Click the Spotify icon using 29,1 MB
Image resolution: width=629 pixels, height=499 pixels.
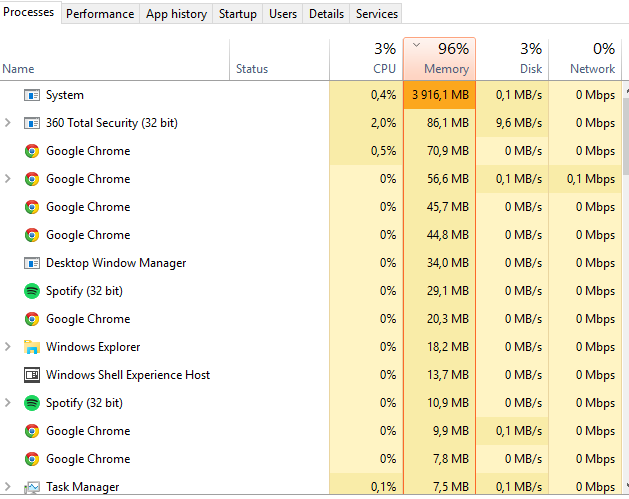pos(32,291)
